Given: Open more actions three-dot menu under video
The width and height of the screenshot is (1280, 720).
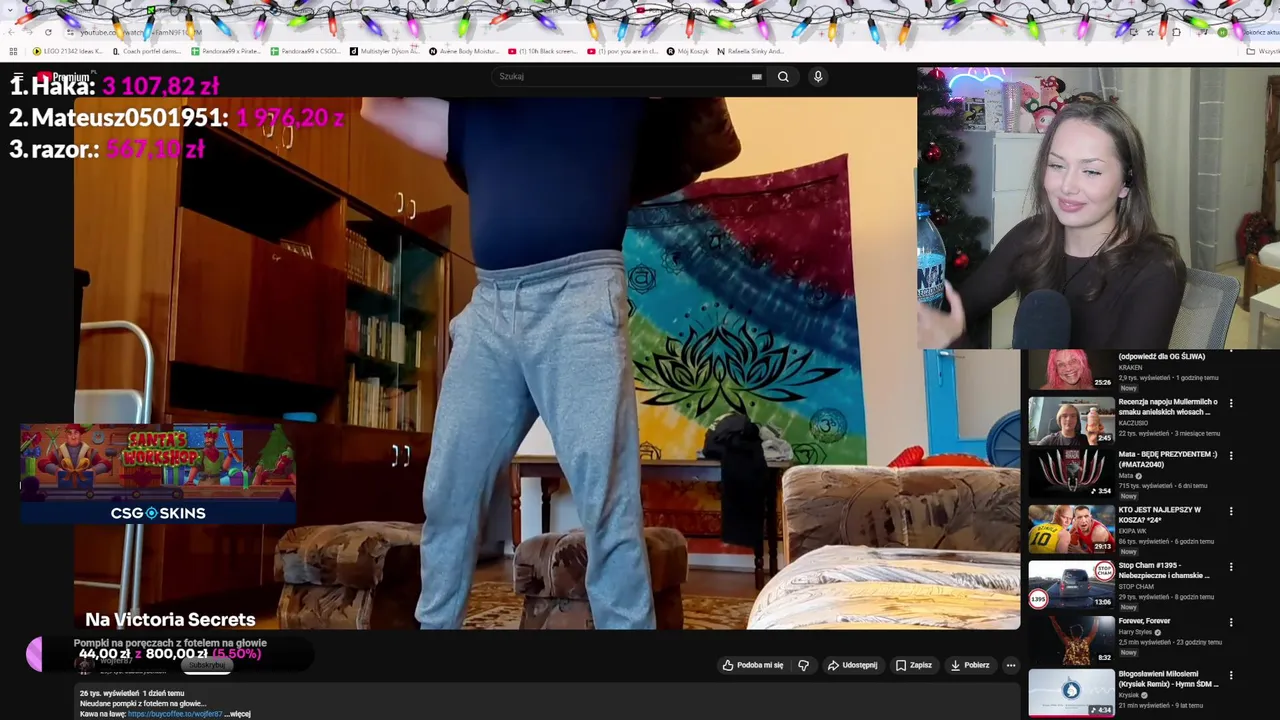Looking at the screenshot, I should click(x=1010, y=665).
